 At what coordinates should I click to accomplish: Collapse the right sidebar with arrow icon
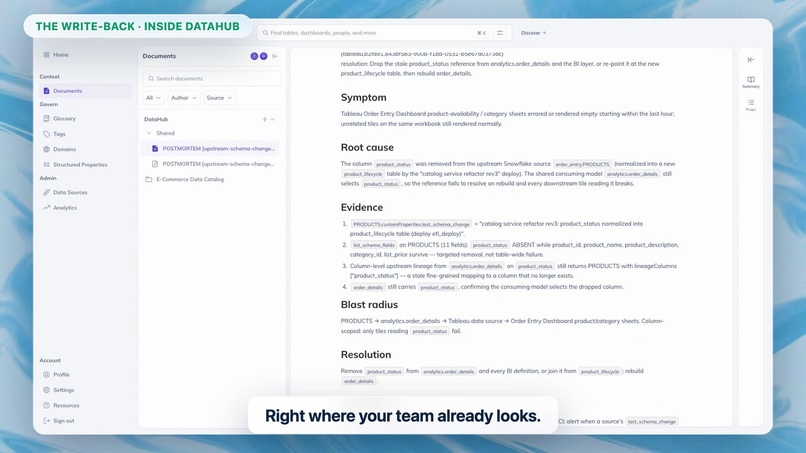coord(750,60)
